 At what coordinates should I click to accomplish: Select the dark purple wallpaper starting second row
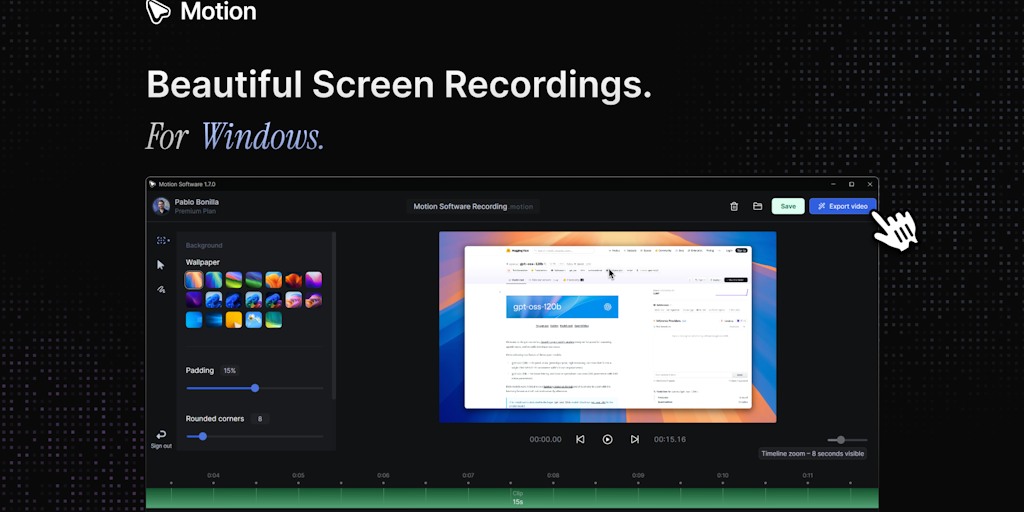(x=194, y=300)
